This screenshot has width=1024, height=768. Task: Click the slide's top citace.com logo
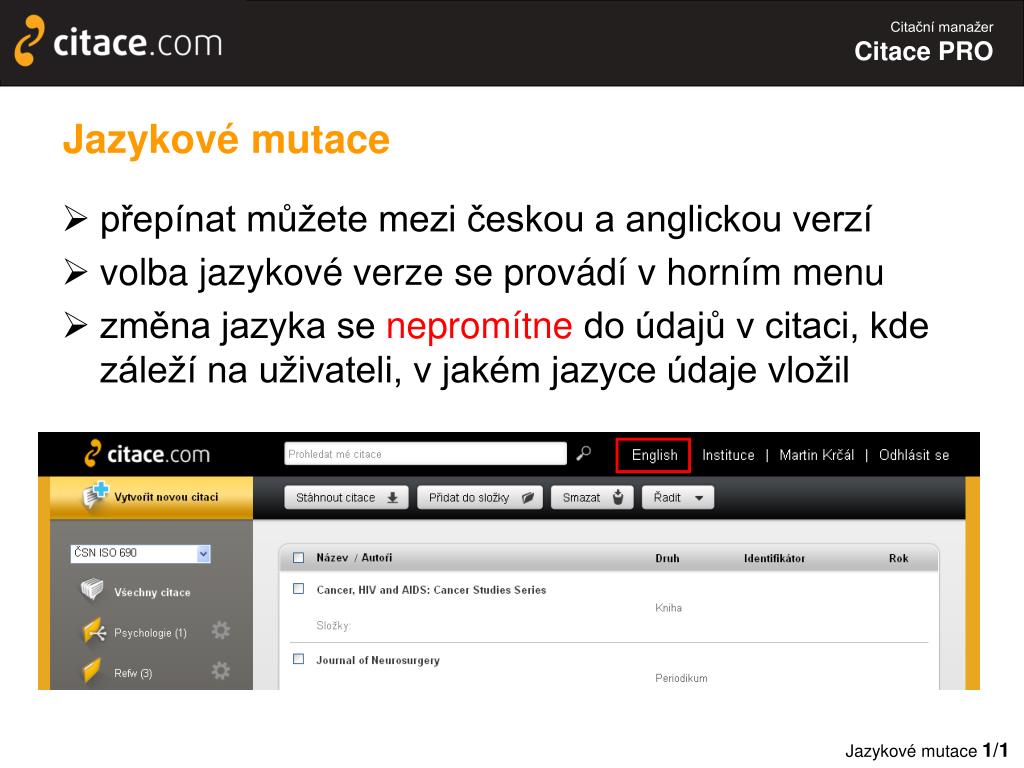[118, 41]
